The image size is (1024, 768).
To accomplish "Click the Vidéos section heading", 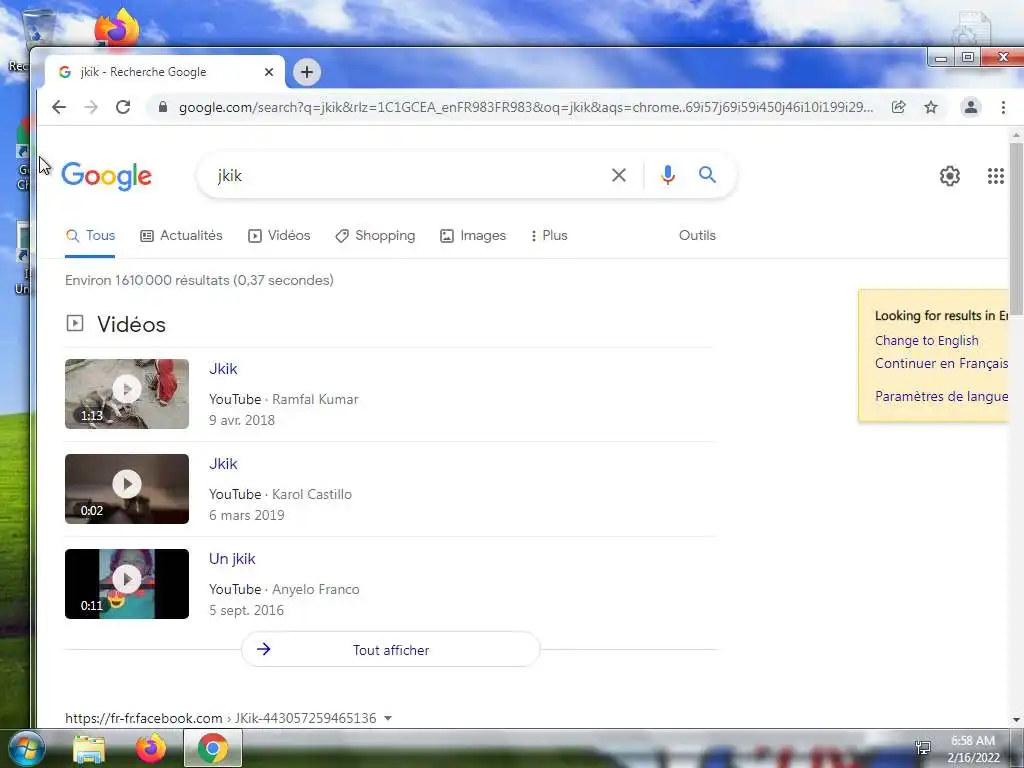I will coord(131,325).
